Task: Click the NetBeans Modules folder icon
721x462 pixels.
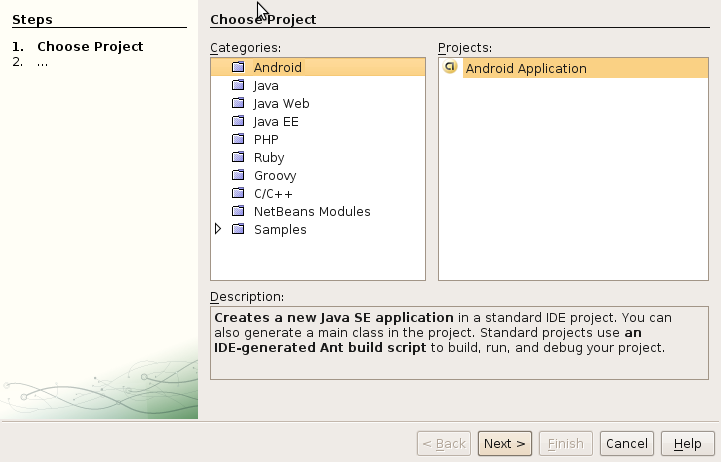Action: pos(238,212)
